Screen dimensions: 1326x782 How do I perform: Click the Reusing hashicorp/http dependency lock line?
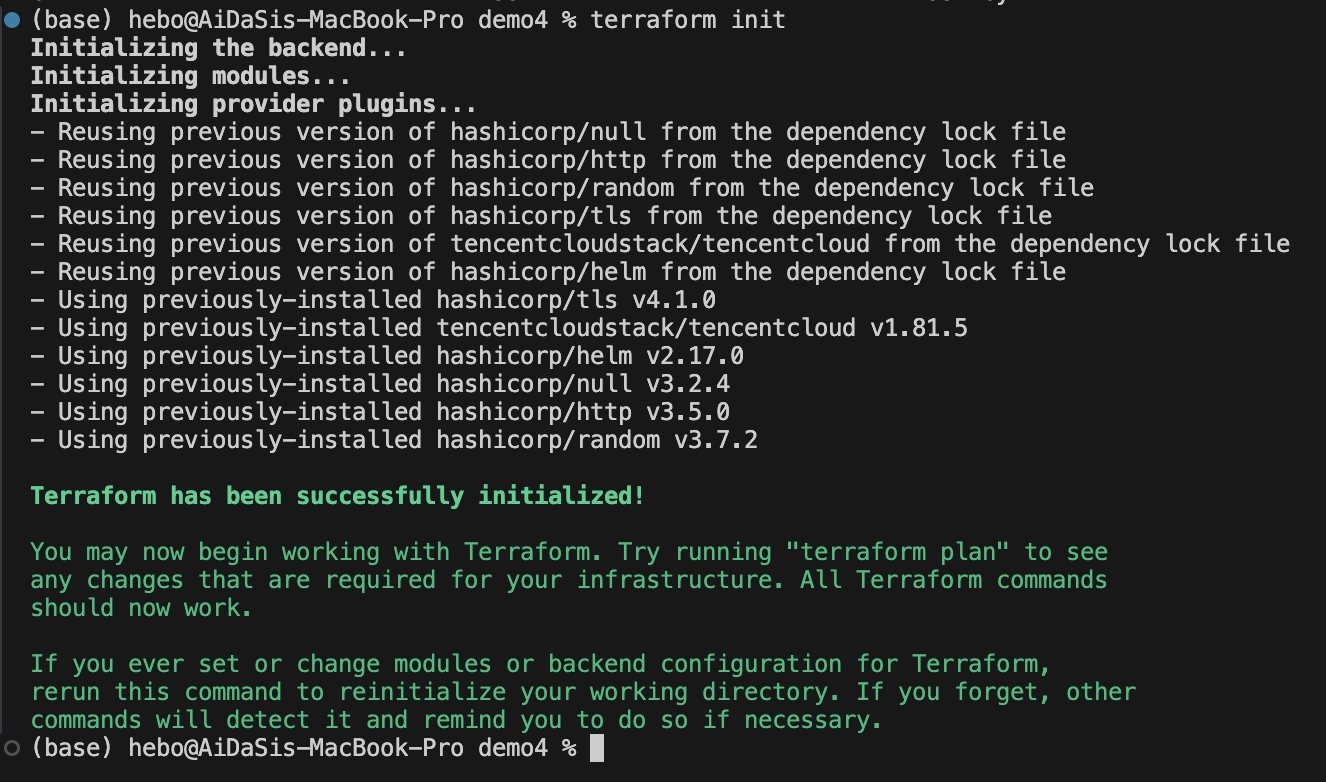click(548, 160)
